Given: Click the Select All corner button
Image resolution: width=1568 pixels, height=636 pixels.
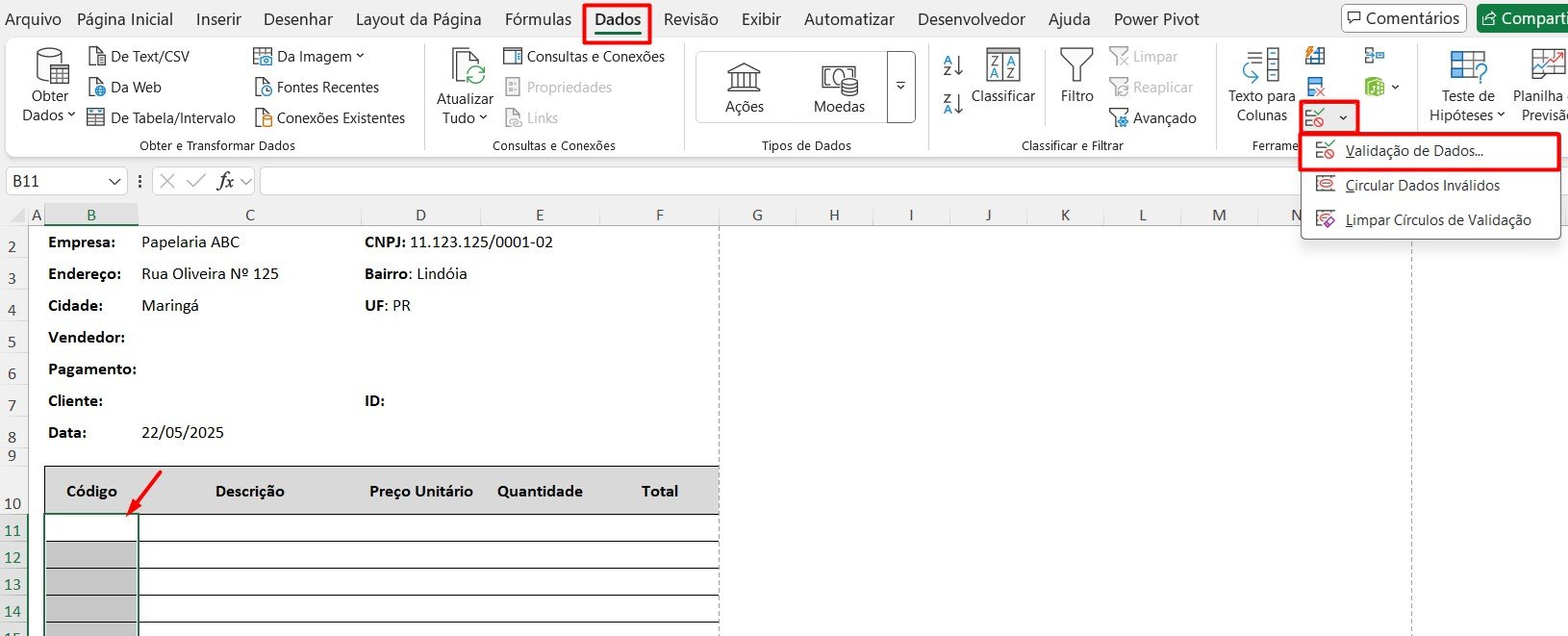Looking at the screenshot, I should [x=14, y=215].
